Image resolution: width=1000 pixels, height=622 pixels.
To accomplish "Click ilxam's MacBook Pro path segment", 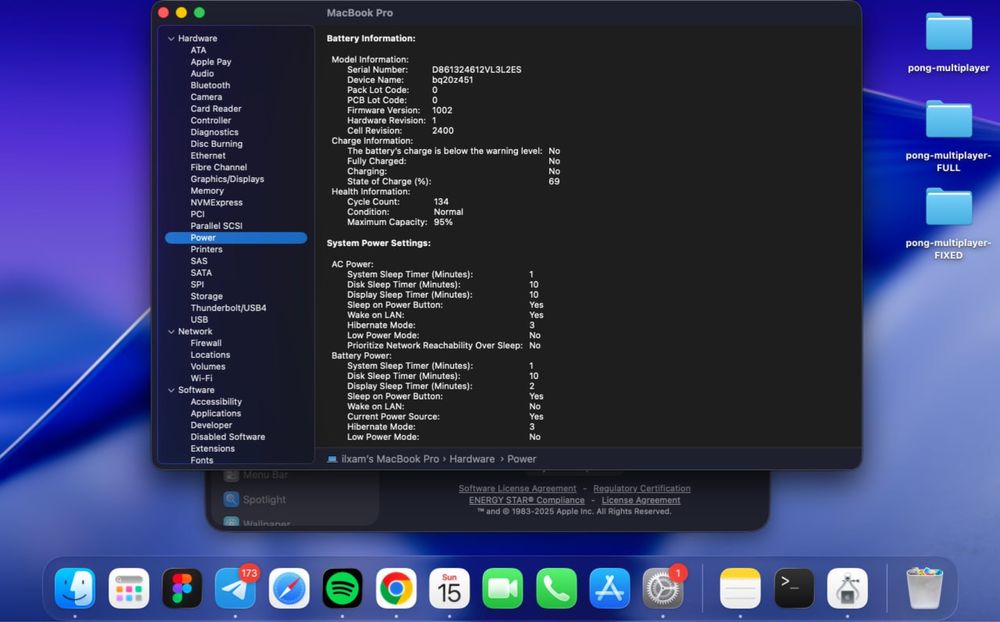I will pyautogui.click(x=390, y=459).
